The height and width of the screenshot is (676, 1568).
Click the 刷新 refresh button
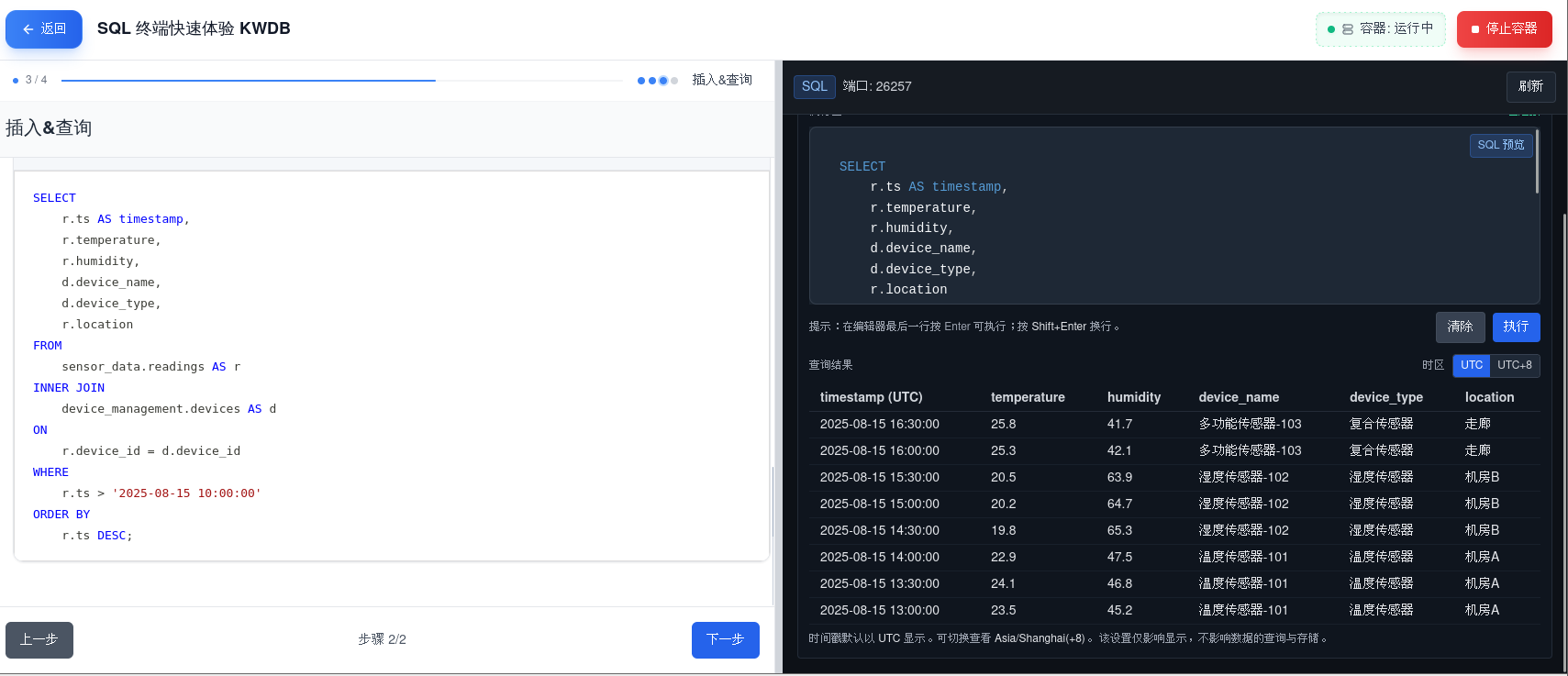(x=1530, y=86)
